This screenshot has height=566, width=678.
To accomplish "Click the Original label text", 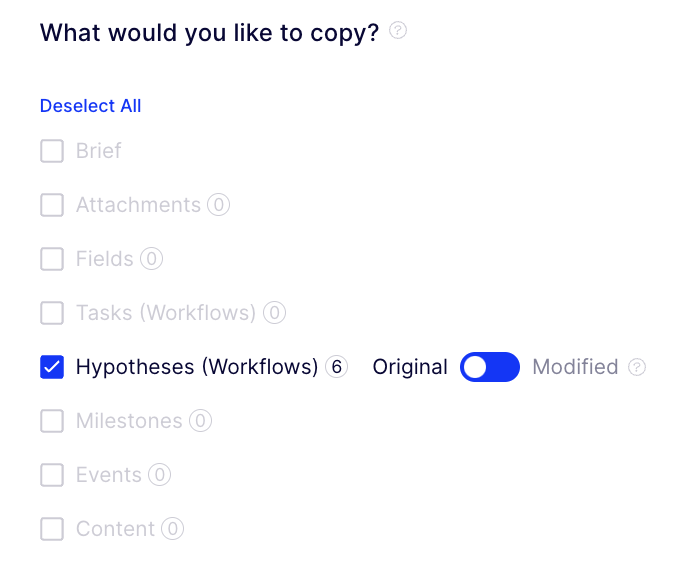I will pyautogui.click(x=410, y=367).
